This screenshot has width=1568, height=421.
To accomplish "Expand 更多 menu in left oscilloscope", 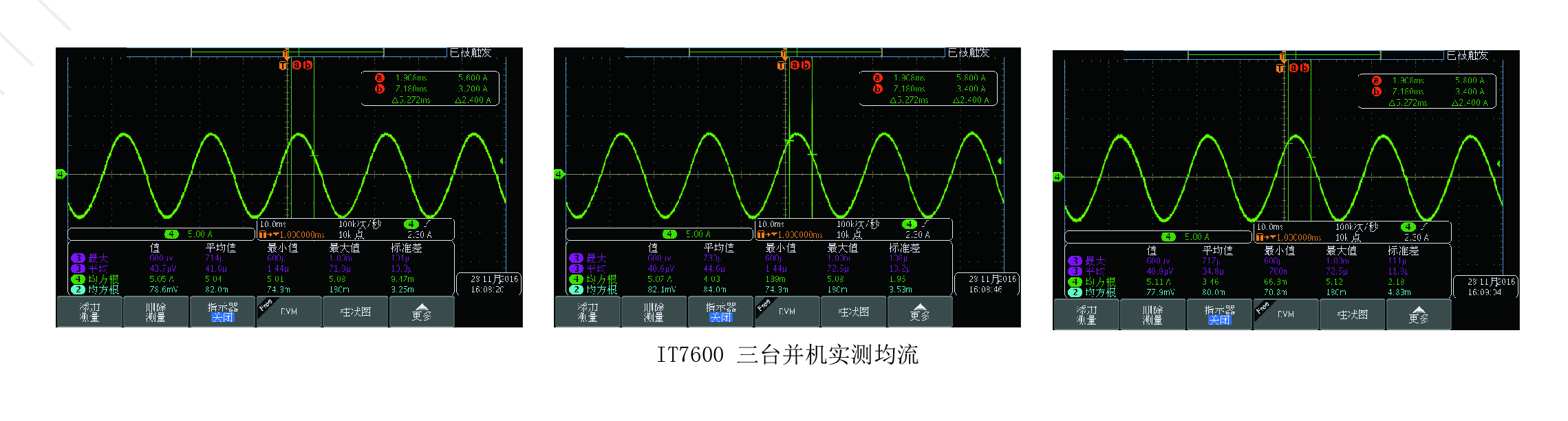I will coord(421,312).
